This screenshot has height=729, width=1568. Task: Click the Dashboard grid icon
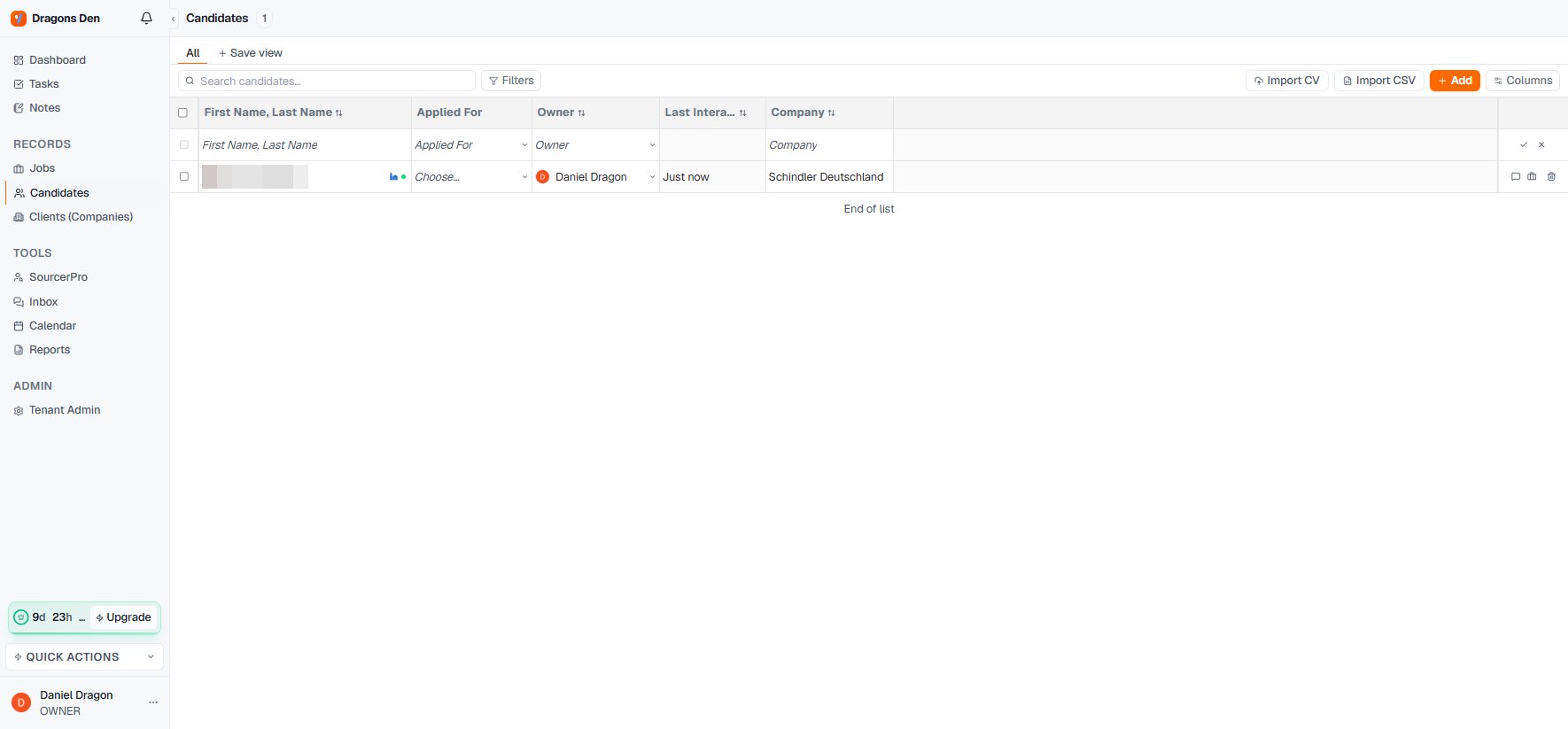pos(19,60)
